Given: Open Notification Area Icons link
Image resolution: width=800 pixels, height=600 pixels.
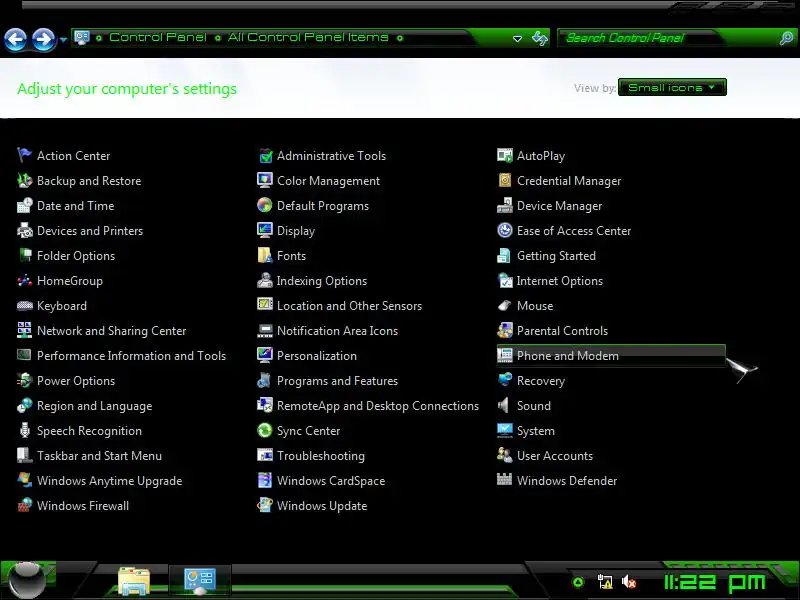Looking at the screenshot, I should coord(337,331).
